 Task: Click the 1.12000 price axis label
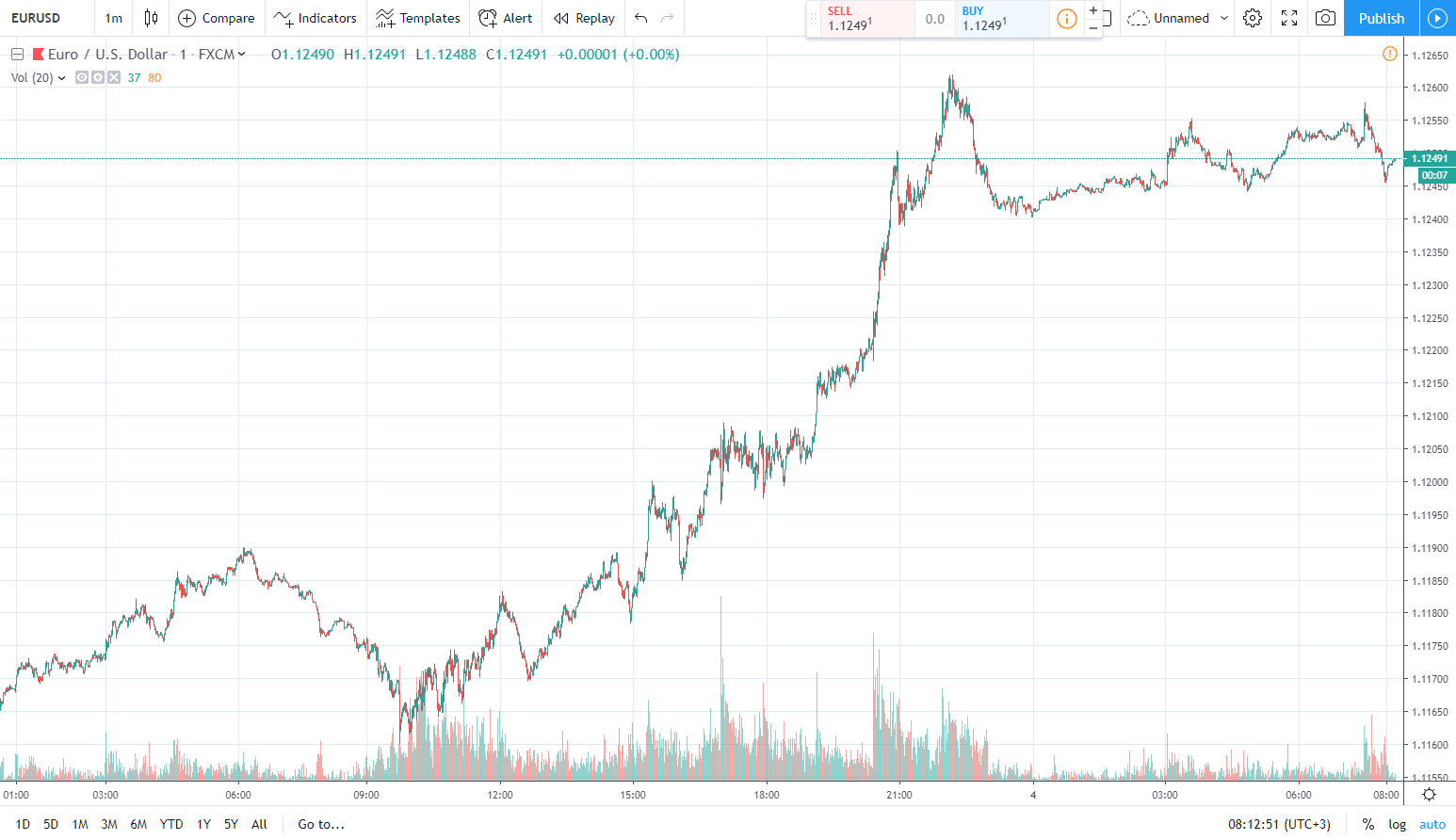coord(1430,482)
